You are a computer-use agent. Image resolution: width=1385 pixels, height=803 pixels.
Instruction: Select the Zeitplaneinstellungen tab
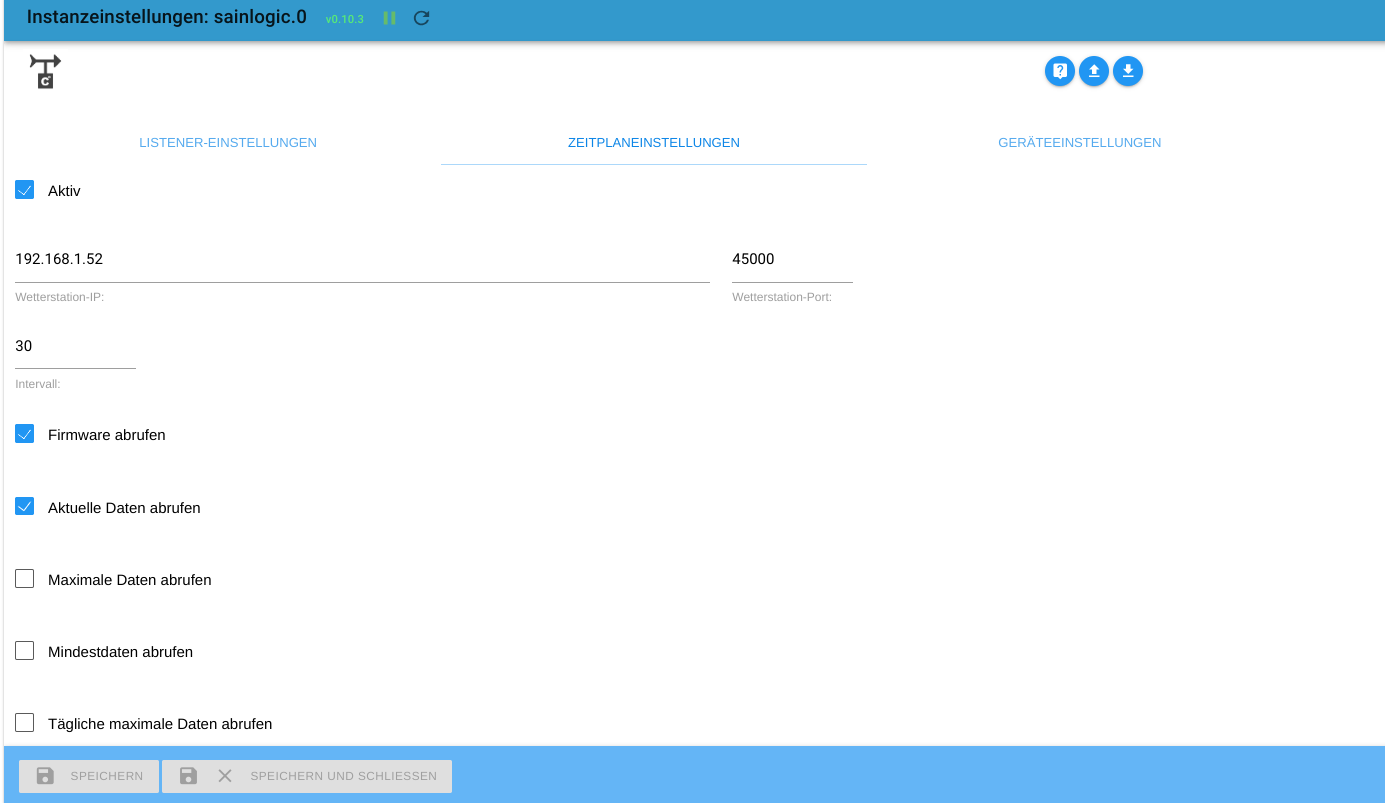point(654,143)
